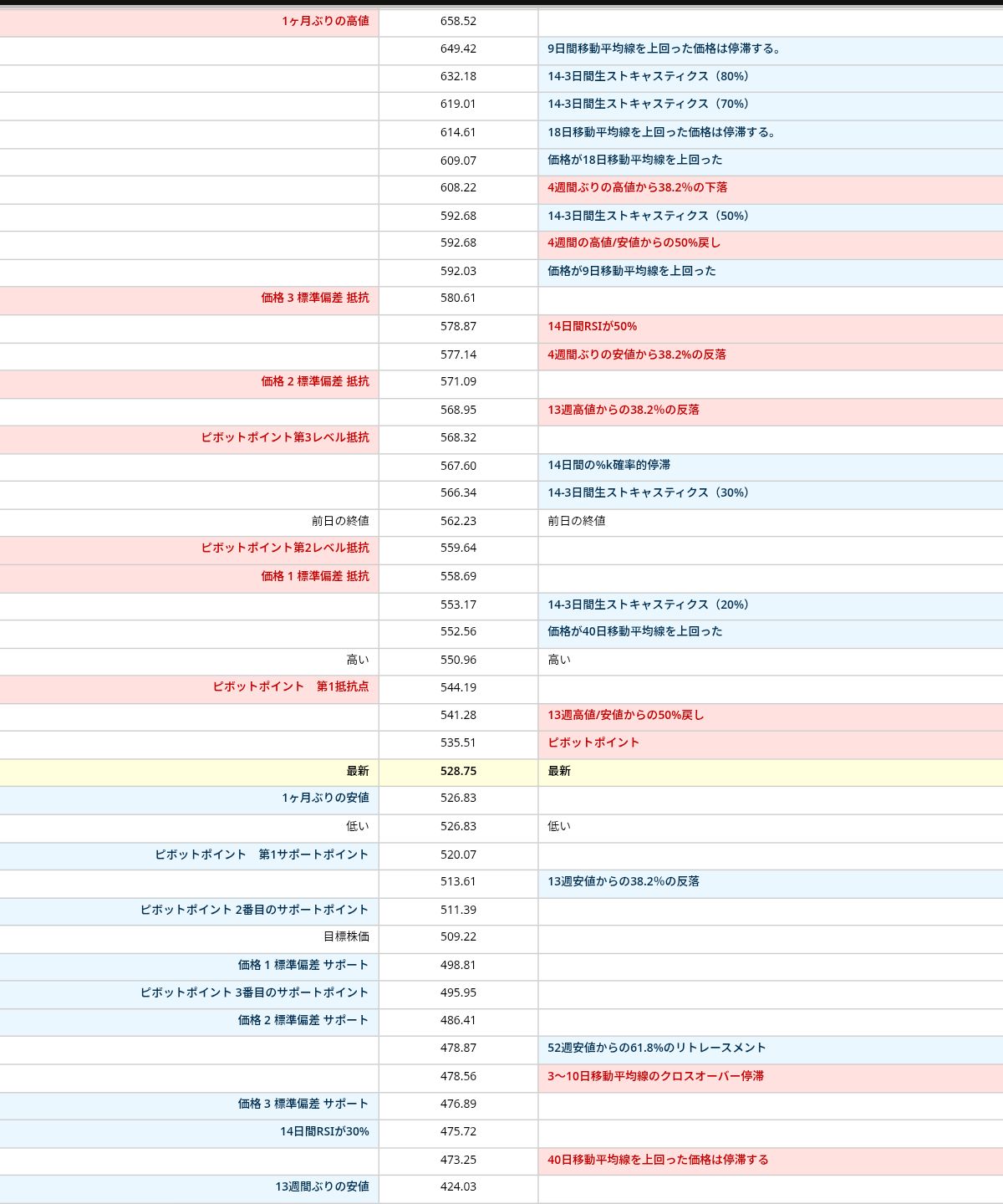Click the value 473.25
This screenshot has height=1204, width=1003.
coord(458,1160)
